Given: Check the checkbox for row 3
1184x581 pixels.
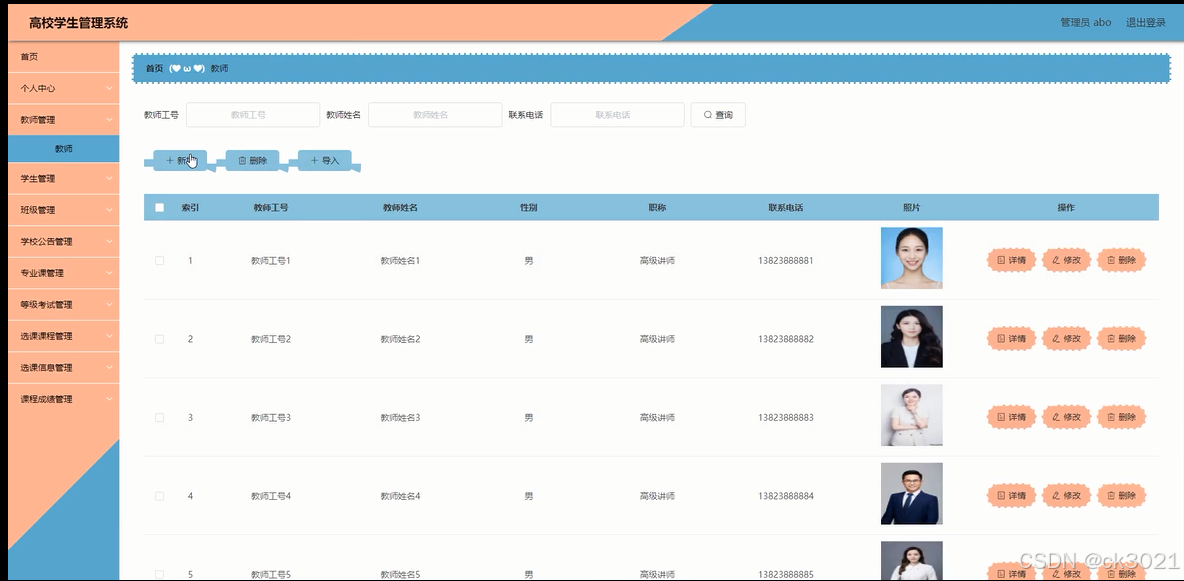Looking at the screenshot, I should [159, 418].
